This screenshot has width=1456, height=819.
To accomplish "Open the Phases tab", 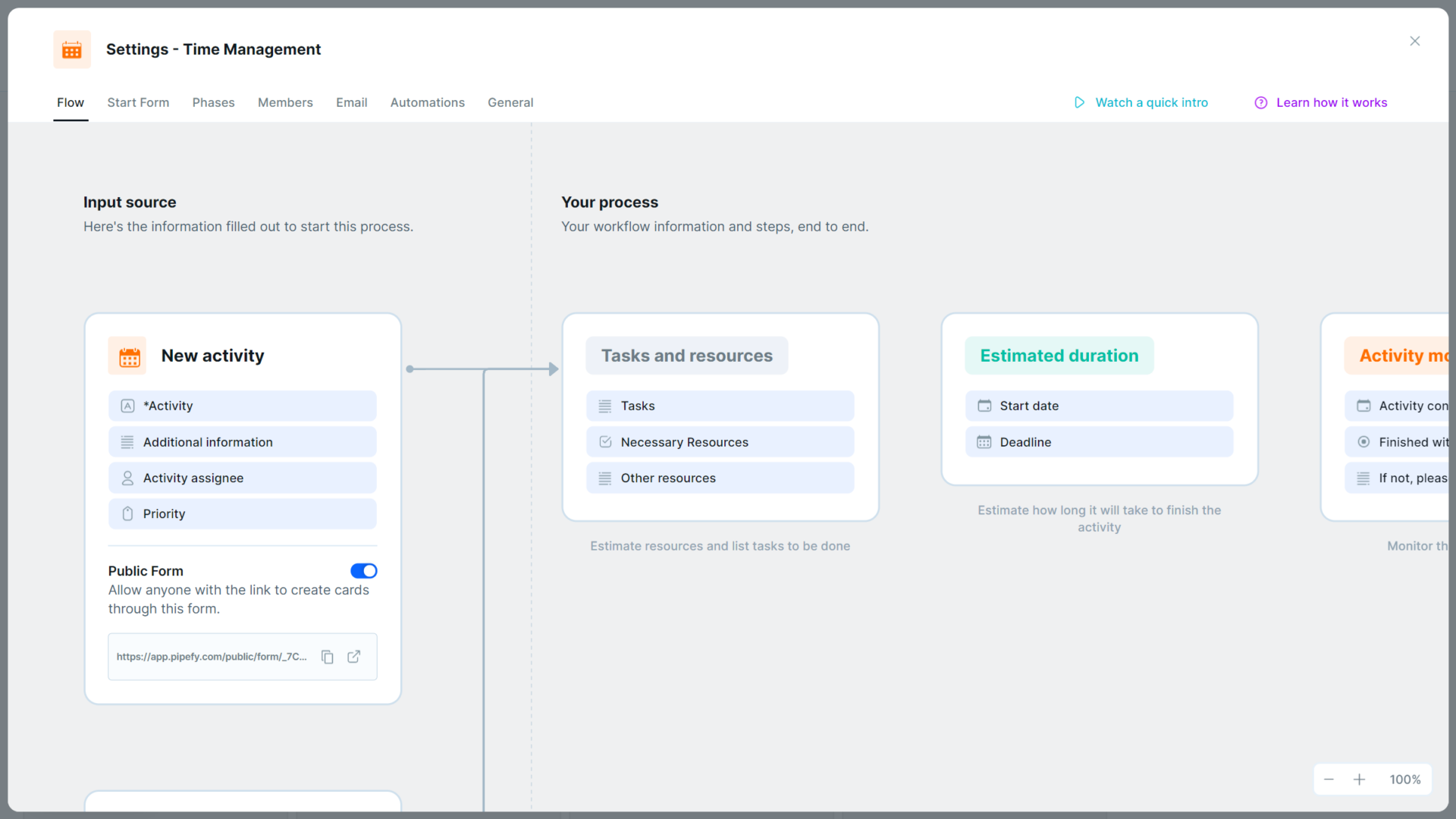I will point(213,102).
